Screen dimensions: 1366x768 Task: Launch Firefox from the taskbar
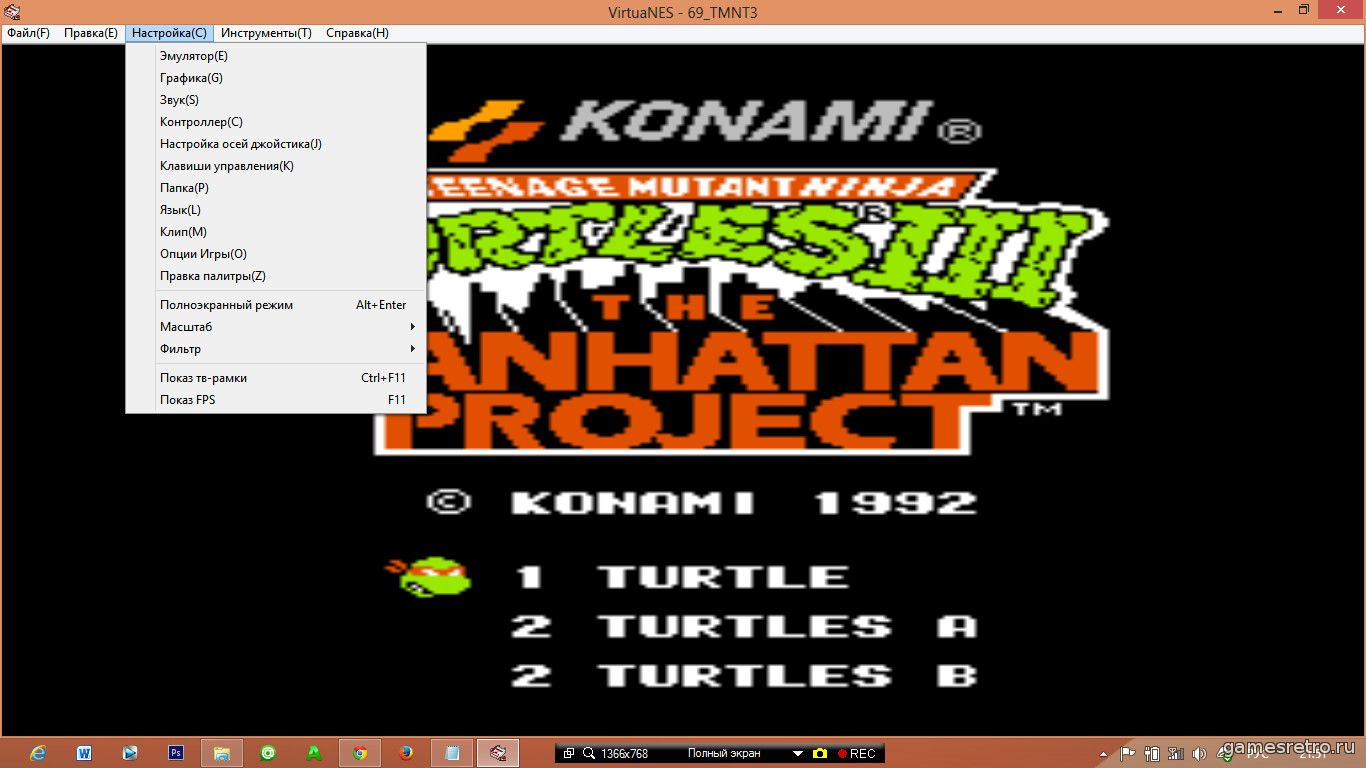406,752
